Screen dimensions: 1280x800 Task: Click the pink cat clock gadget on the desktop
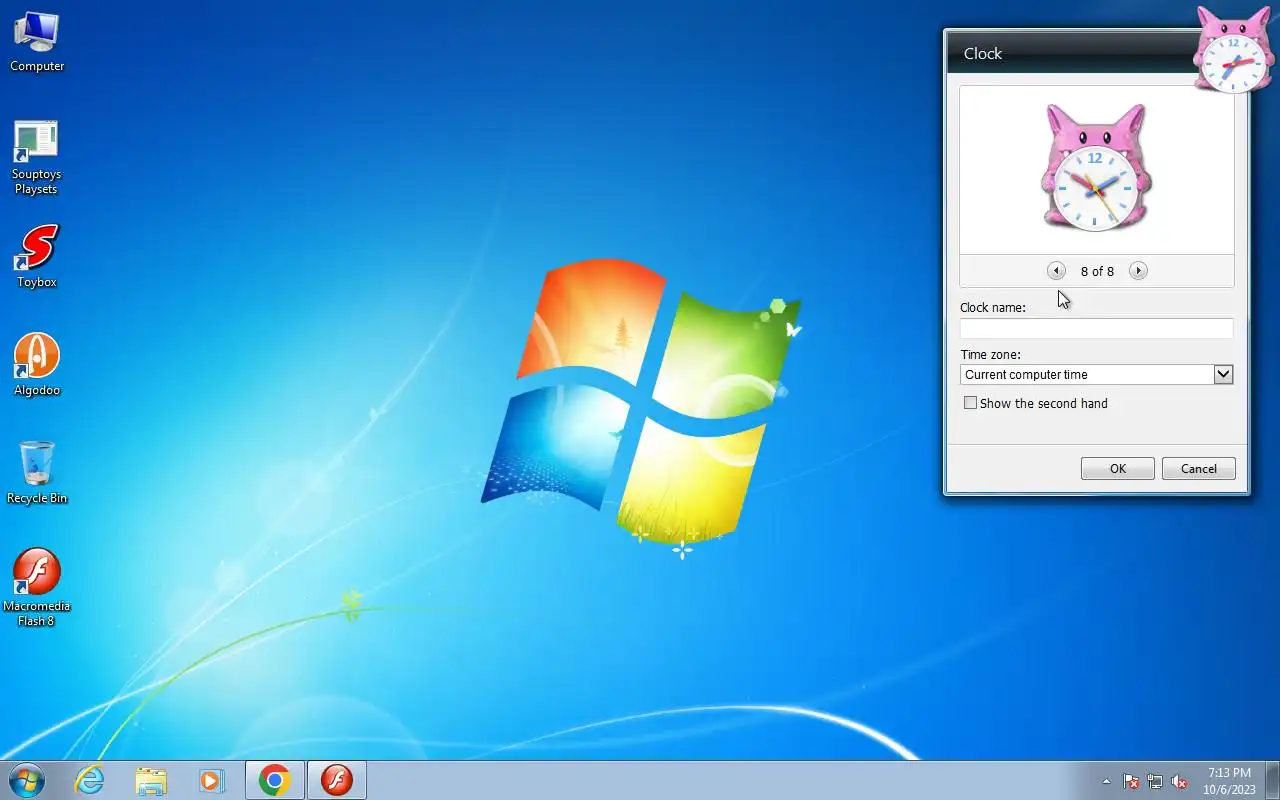coord(1234,50)
